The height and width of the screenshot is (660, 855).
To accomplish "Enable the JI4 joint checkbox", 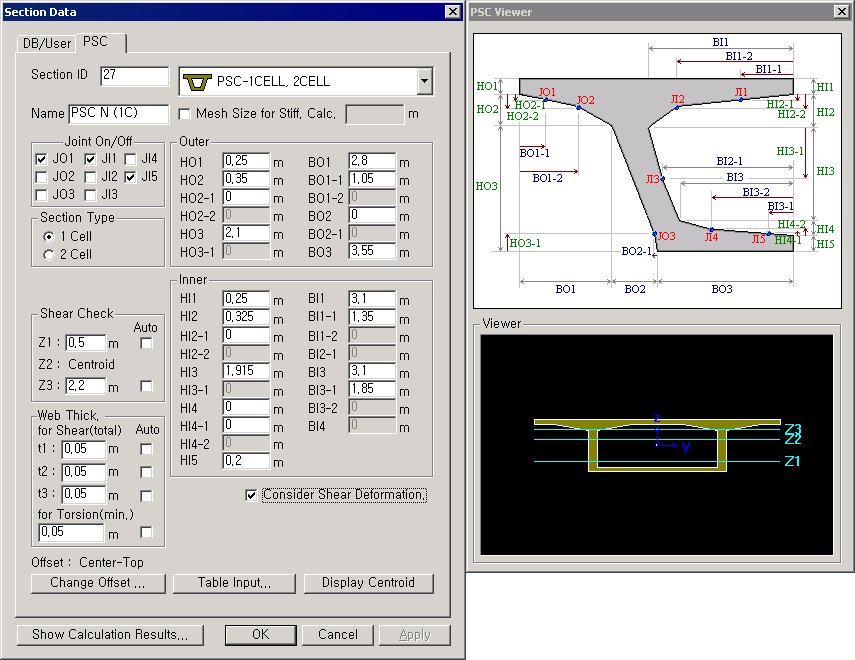I will coord(130,159).
